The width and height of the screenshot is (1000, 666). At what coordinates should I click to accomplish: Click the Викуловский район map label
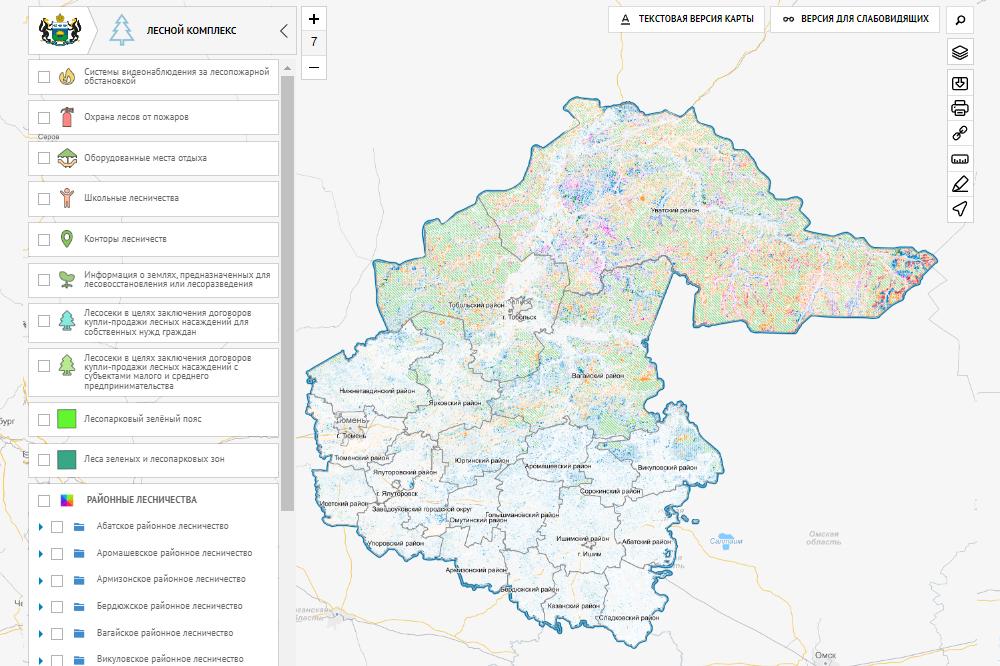click(667, 468)
